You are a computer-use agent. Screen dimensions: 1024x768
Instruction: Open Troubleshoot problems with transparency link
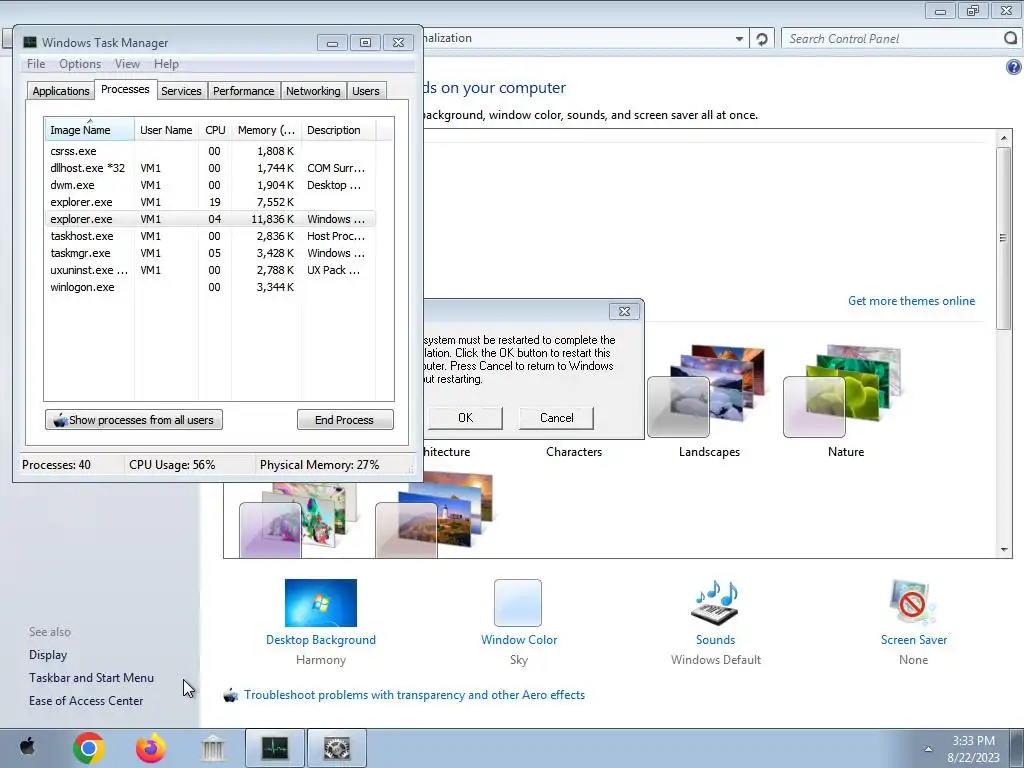(414, 695)
